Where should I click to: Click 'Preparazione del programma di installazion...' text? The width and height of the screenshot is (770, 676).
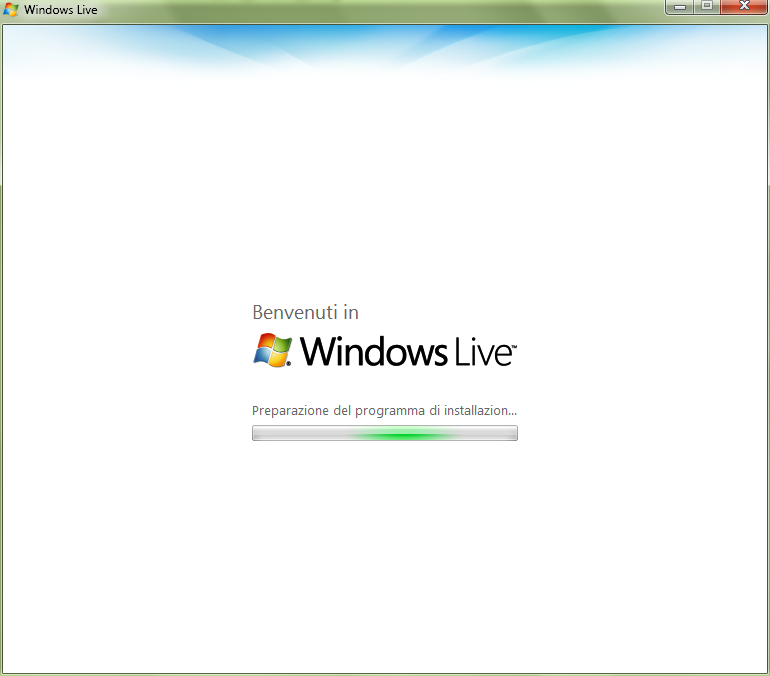(384, 410)
